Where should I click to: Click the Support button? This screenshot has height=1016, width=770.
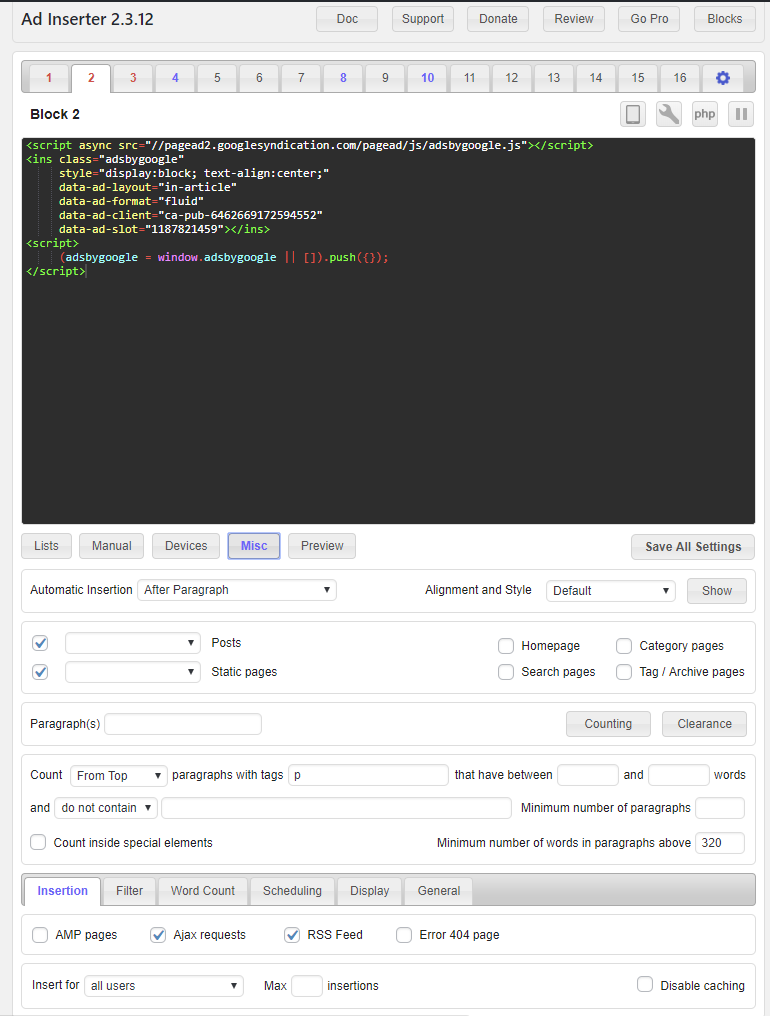423,19
